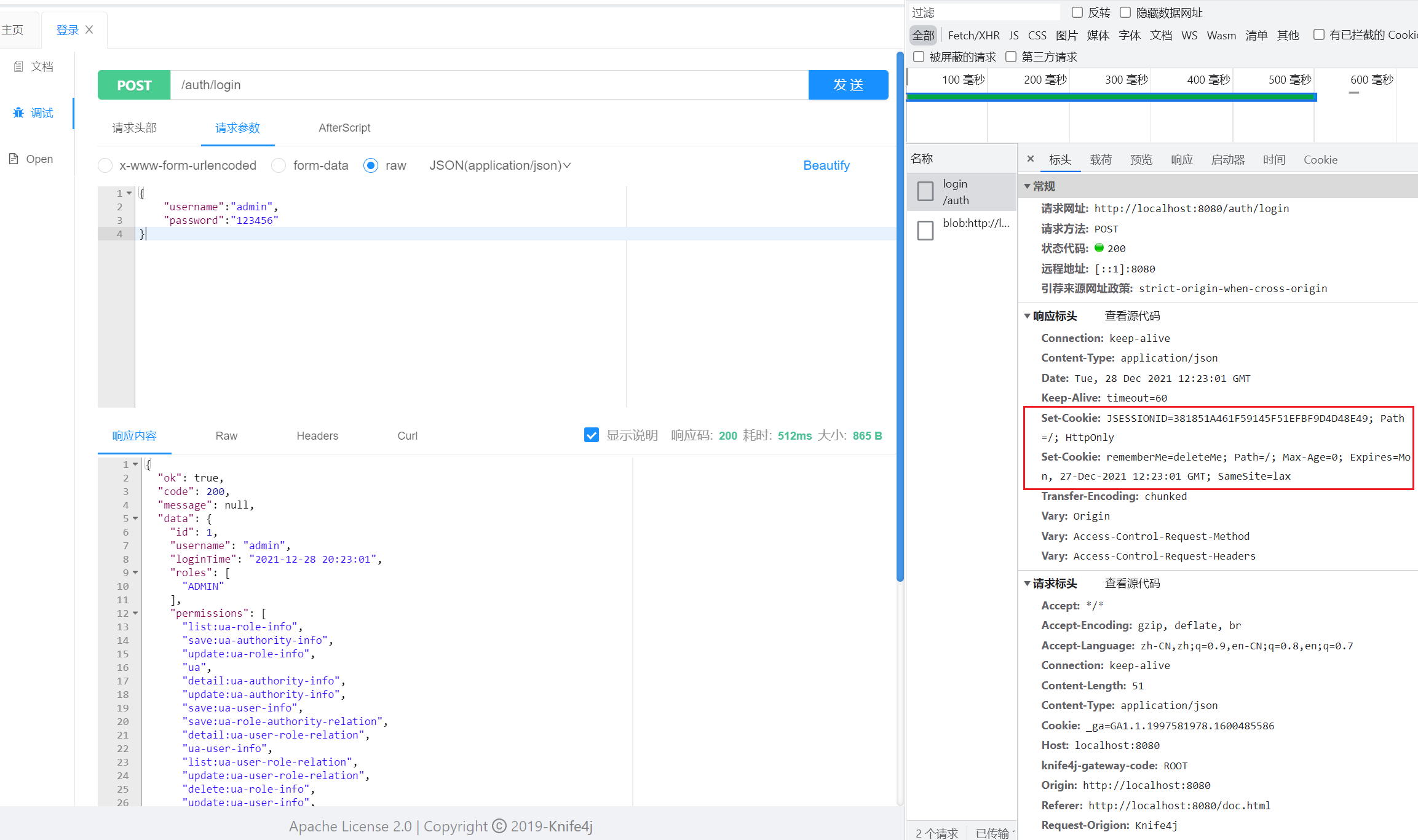1418x840 pixels.
Task: Select the form-data radio option
Action: 279,165
